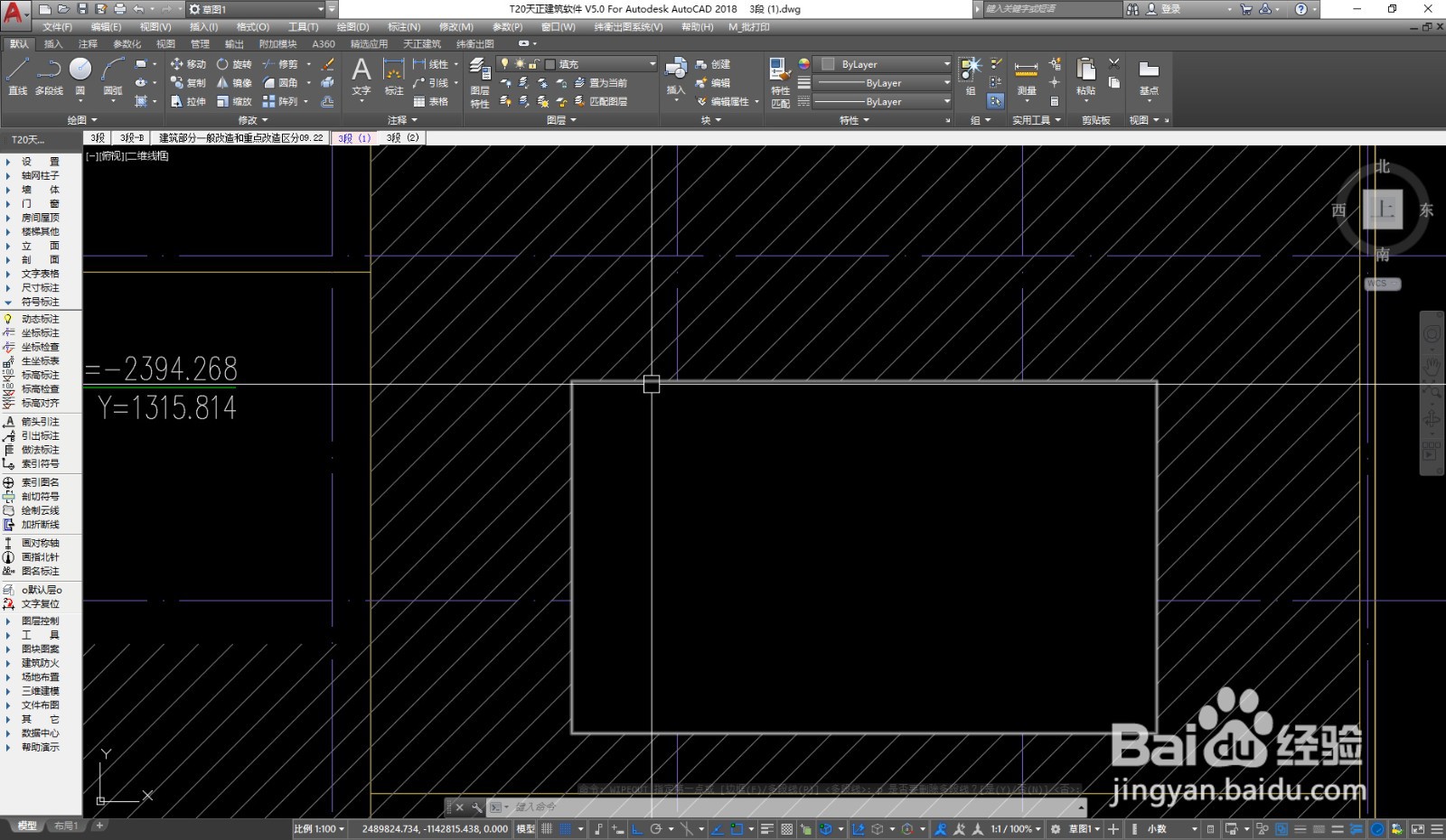Click the 修剪 (Trim) tool
The width and height of the screenshot is (1446, 840).
(x=280, y=64)
